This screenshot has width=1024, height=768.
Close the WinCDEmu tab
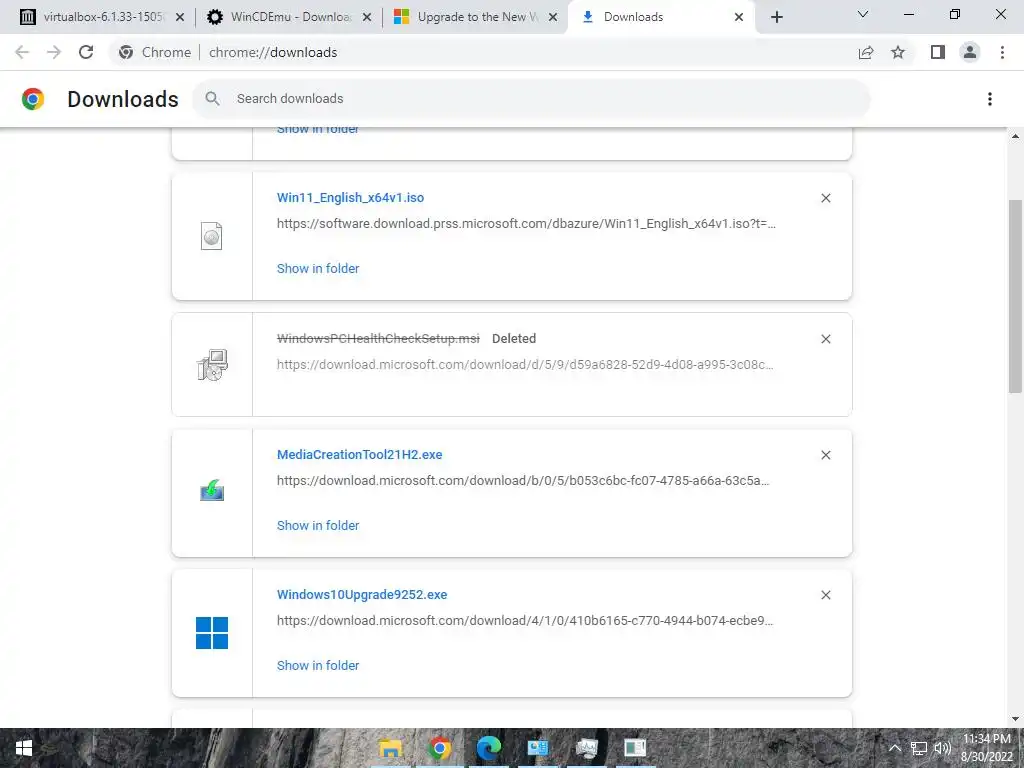coord(367,17)
